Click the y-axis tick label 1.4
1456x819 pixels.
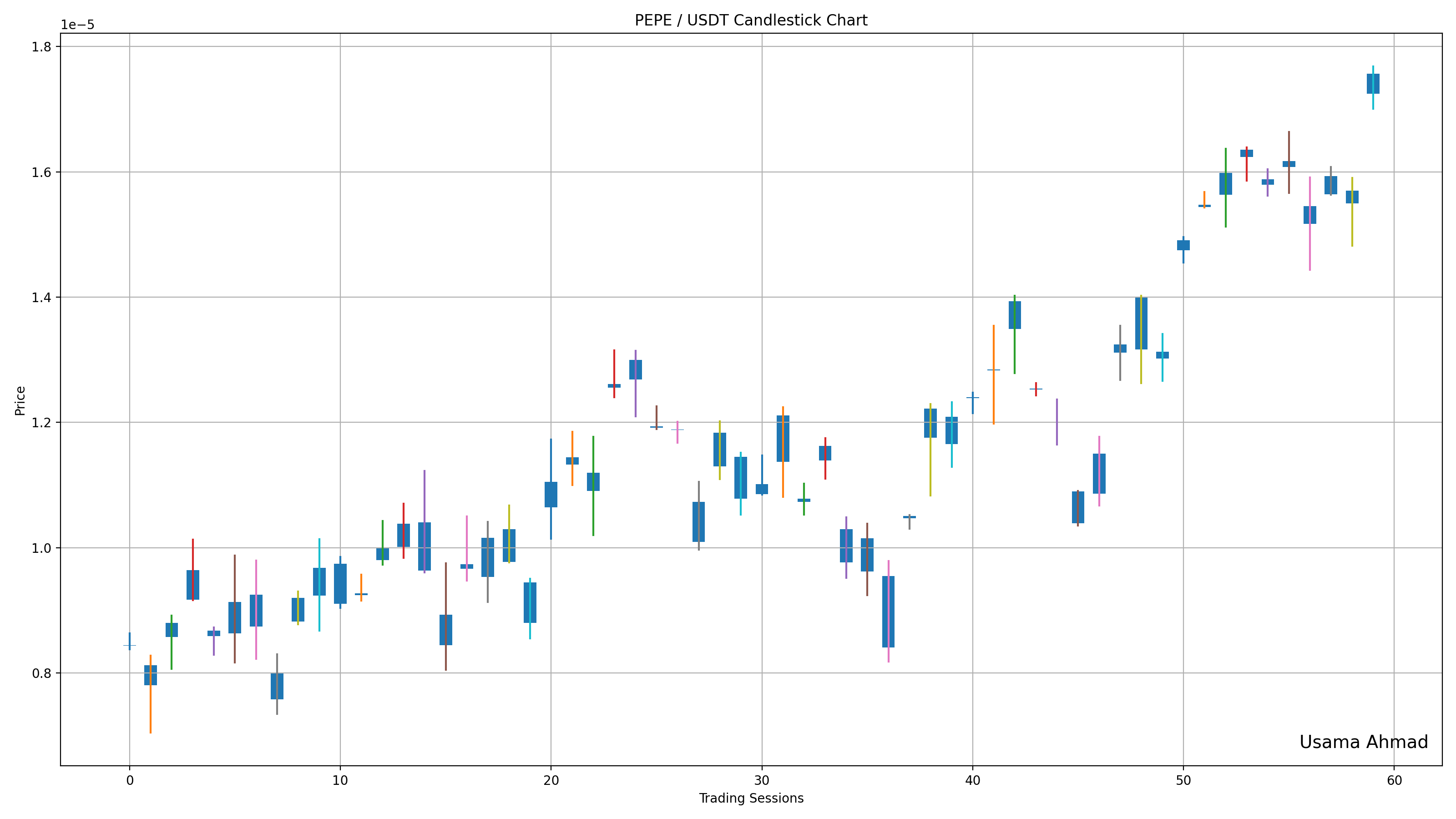click(x=40, y=297)
